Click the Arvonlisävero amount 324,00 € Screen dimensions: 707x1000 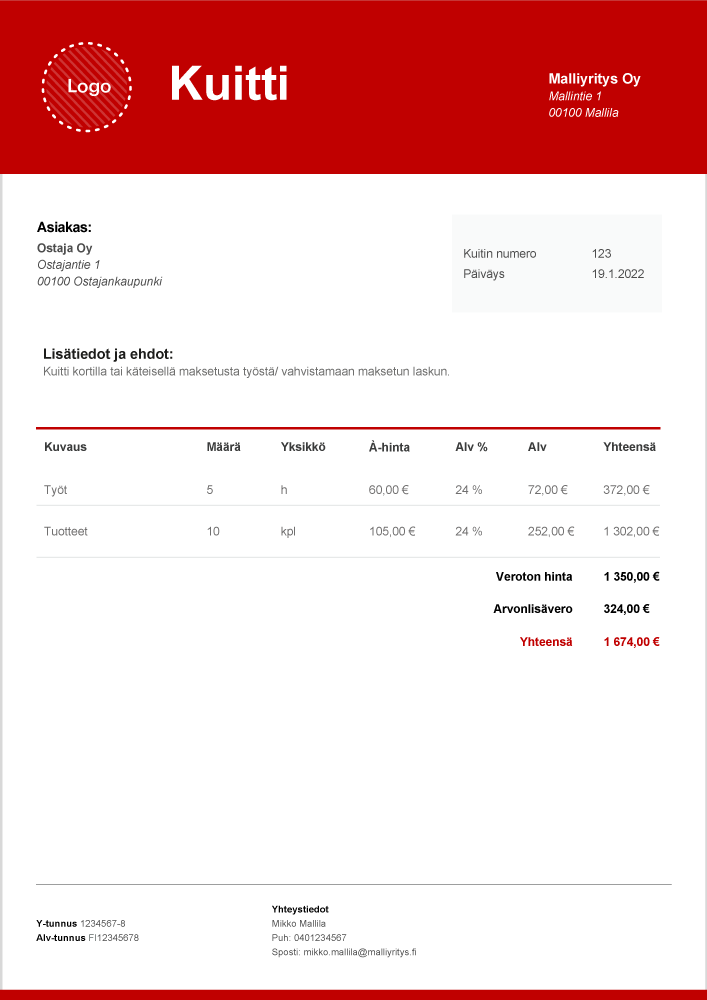[626, 608]
